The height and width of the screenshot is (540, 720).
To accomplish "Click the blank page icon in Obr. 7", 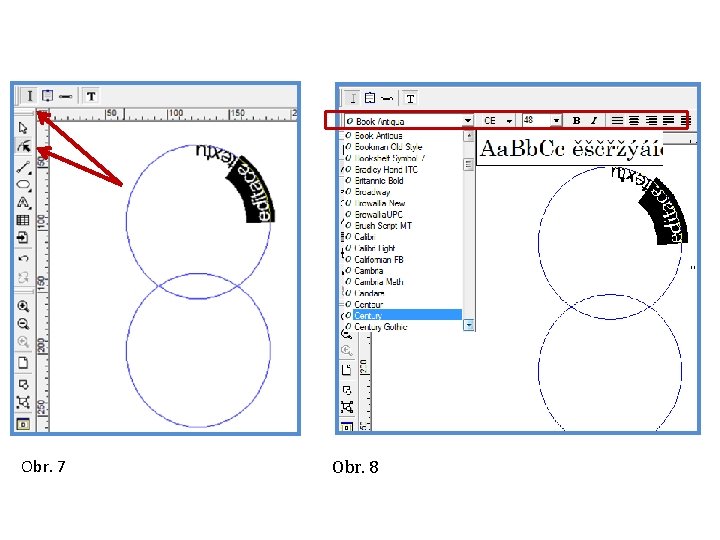I will click(23, 363).
